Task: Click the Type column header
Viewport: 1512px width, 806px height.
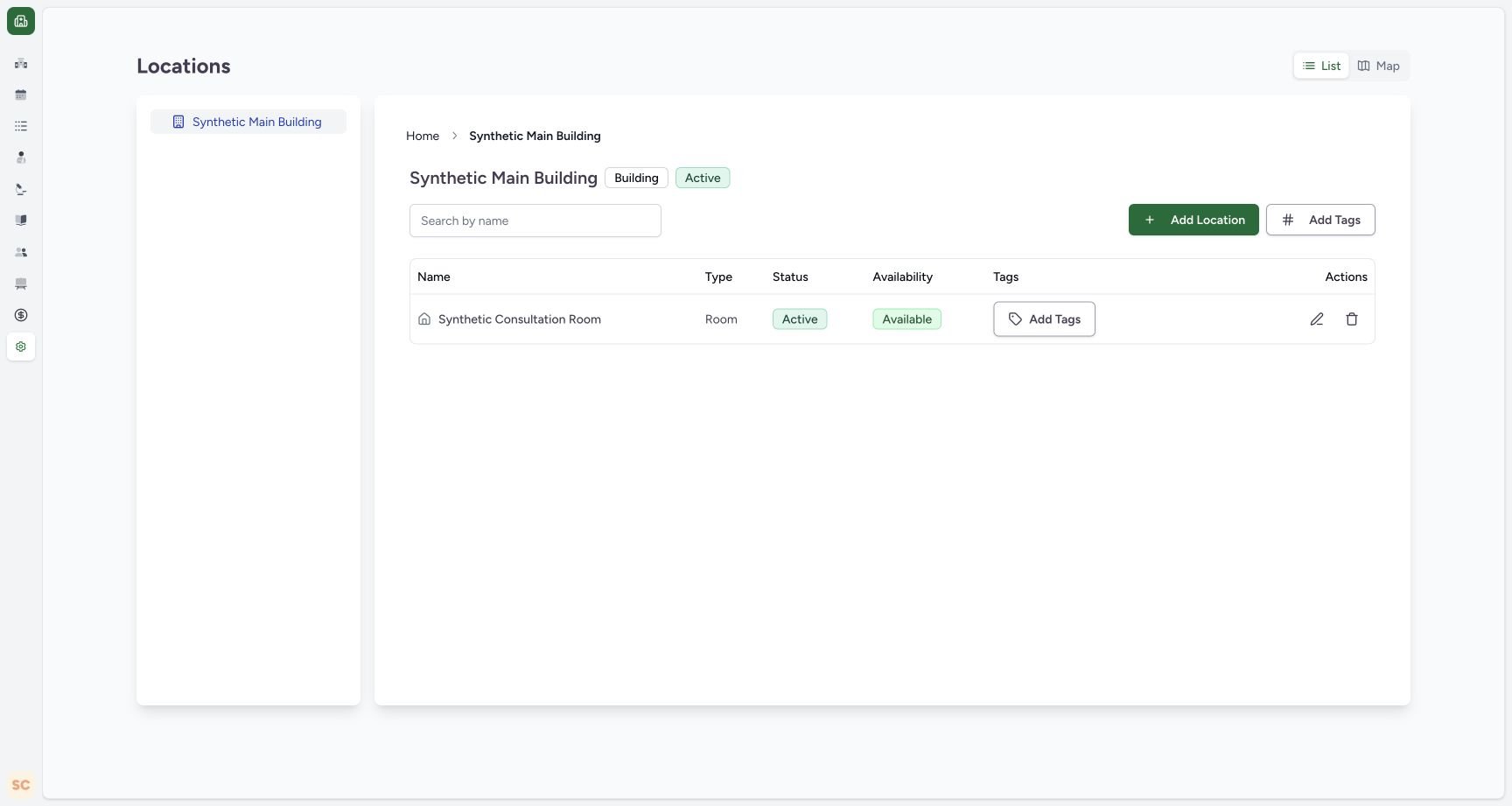Action: 718,277
